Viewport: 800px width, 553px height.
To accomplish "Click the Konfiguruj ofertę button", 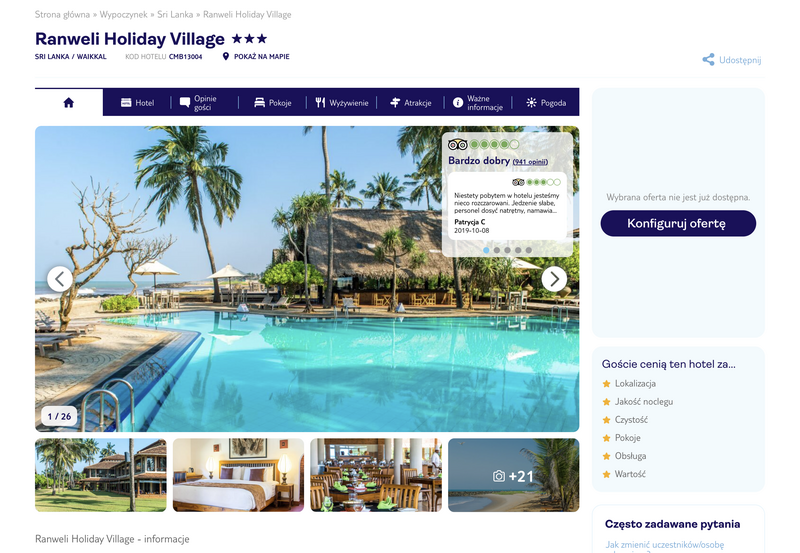I will point(678,223).
